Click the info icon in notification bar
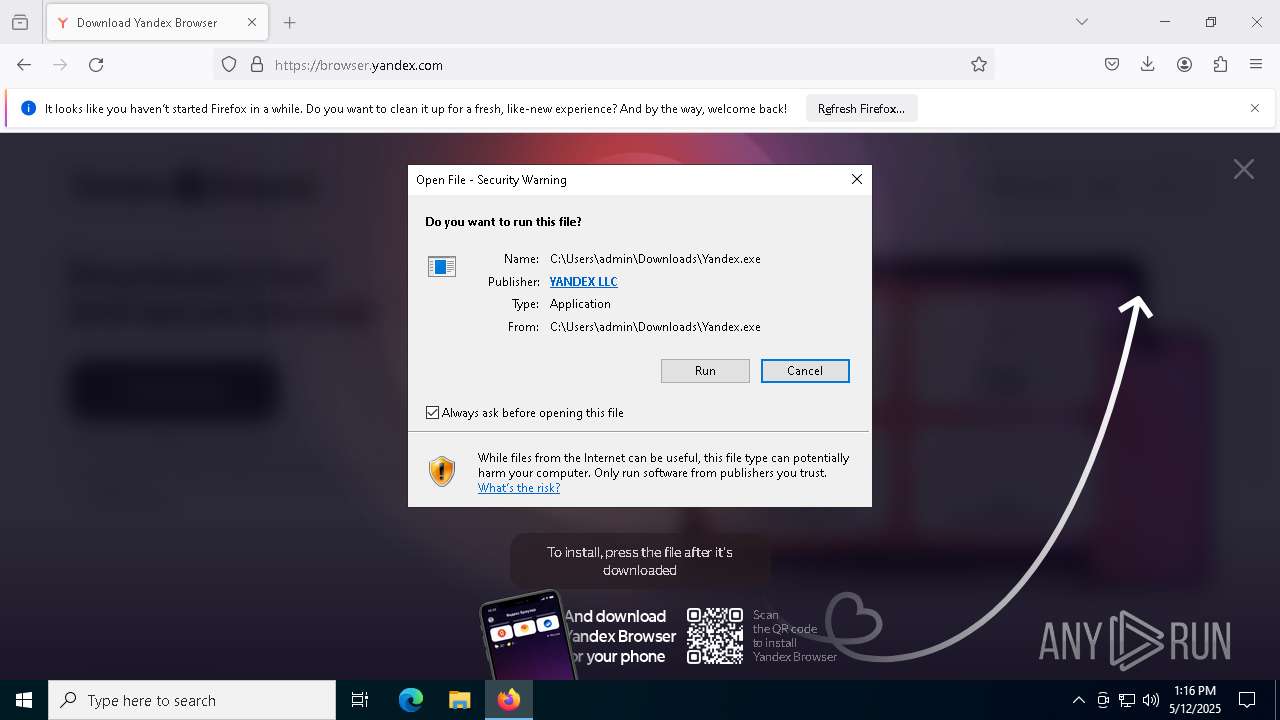 [28, 108]
